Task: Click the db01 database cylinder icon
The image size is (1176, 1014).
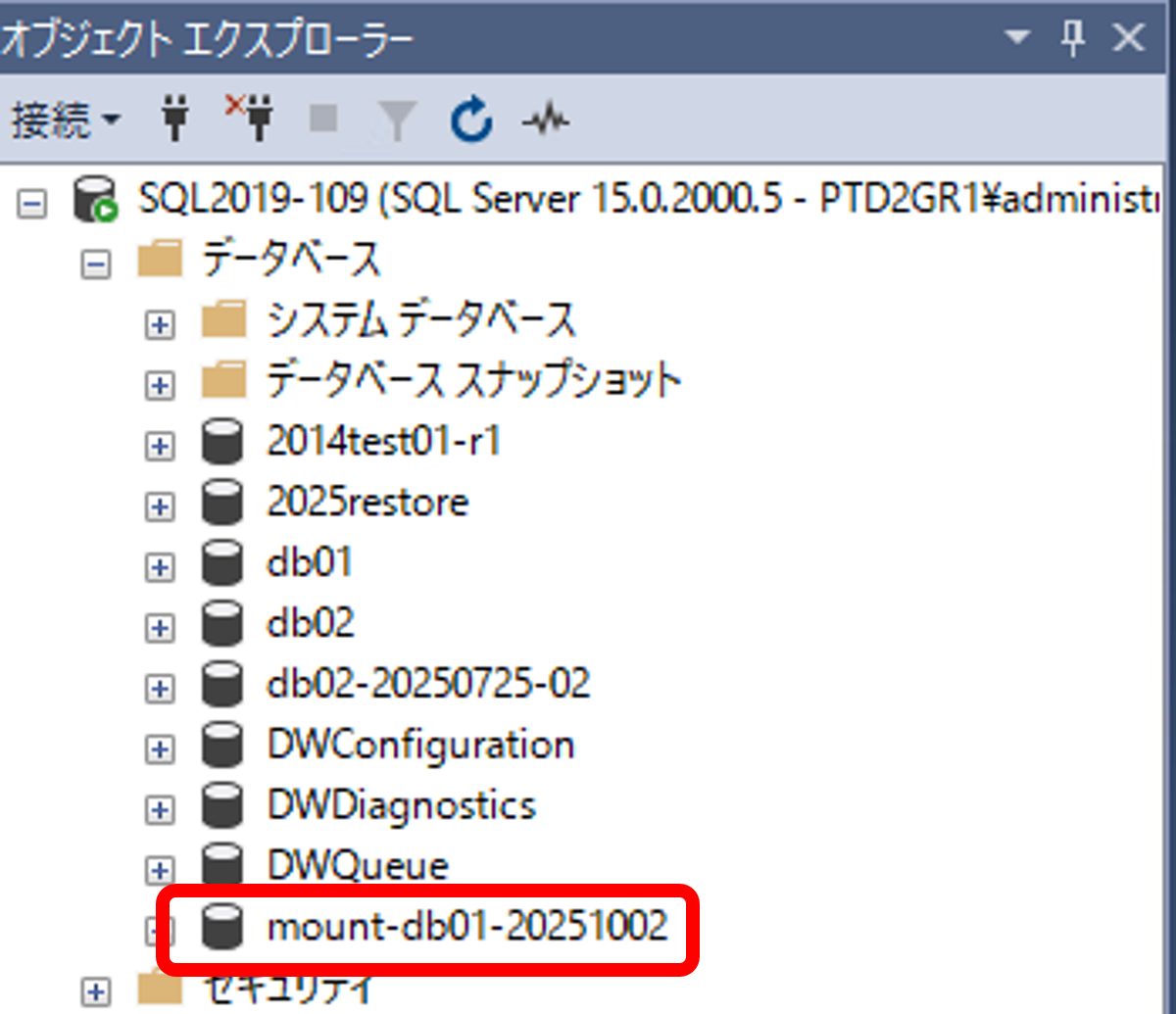Action: coord(222,563)
